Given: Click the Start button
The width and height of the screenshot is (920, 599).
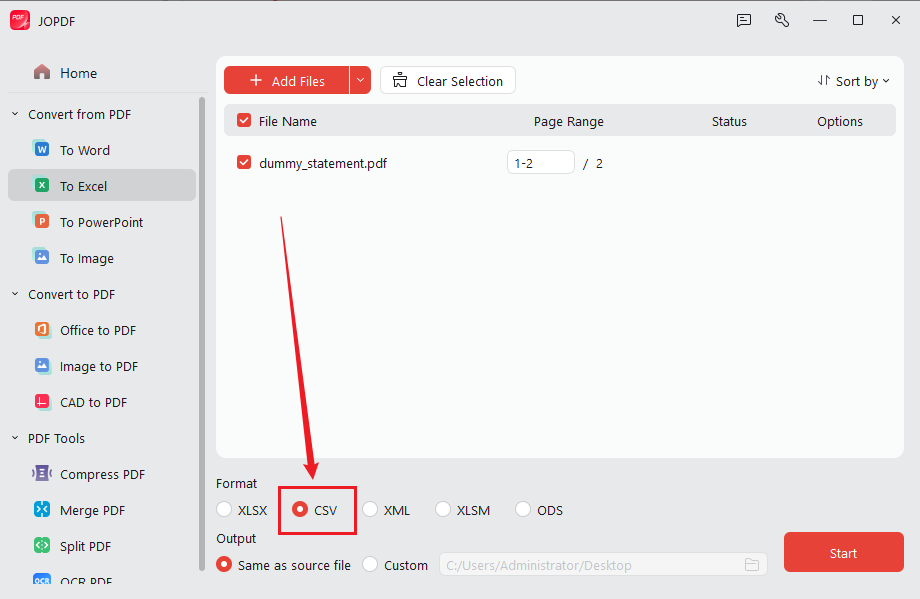Looking at the screenshot, I should 843,552.
